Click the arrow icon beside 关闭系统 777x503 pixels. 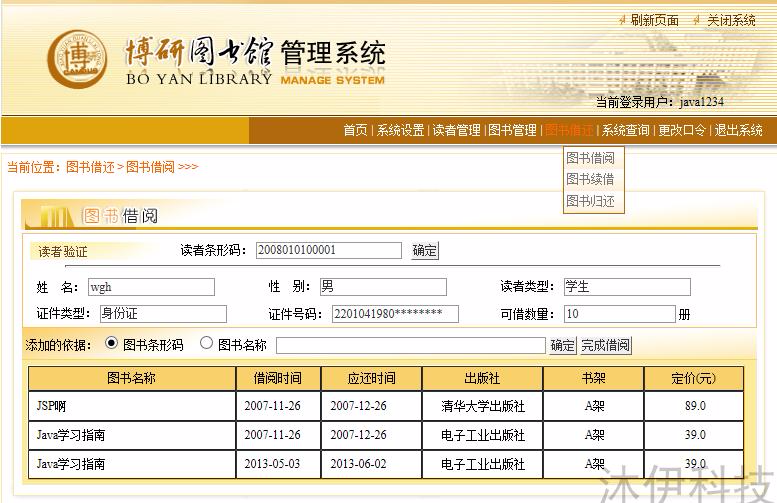(697, 20)
